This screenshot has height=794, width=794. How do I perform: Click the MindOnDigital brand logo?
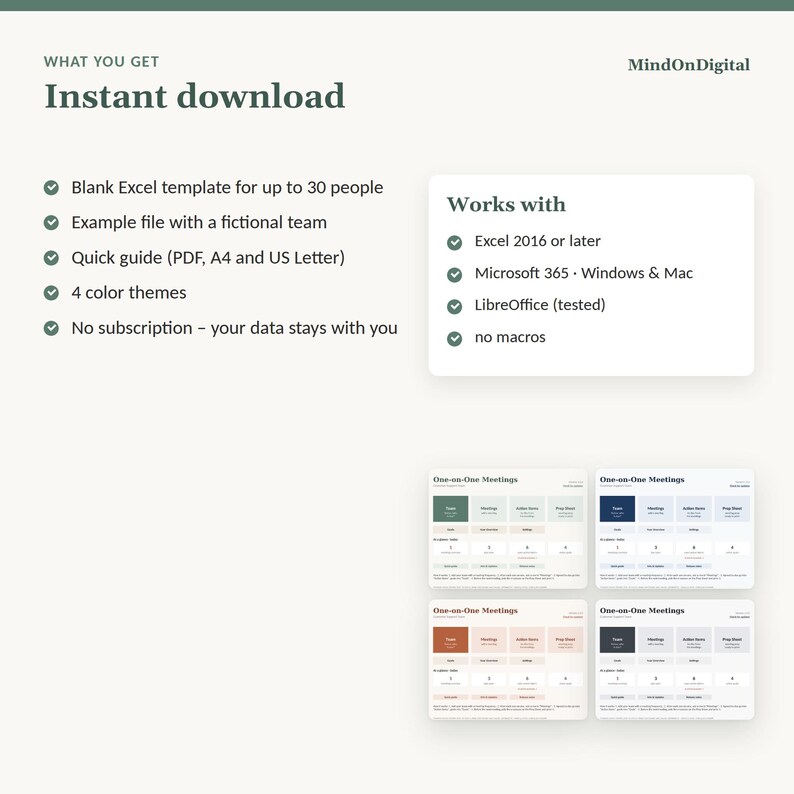point(689,65)
